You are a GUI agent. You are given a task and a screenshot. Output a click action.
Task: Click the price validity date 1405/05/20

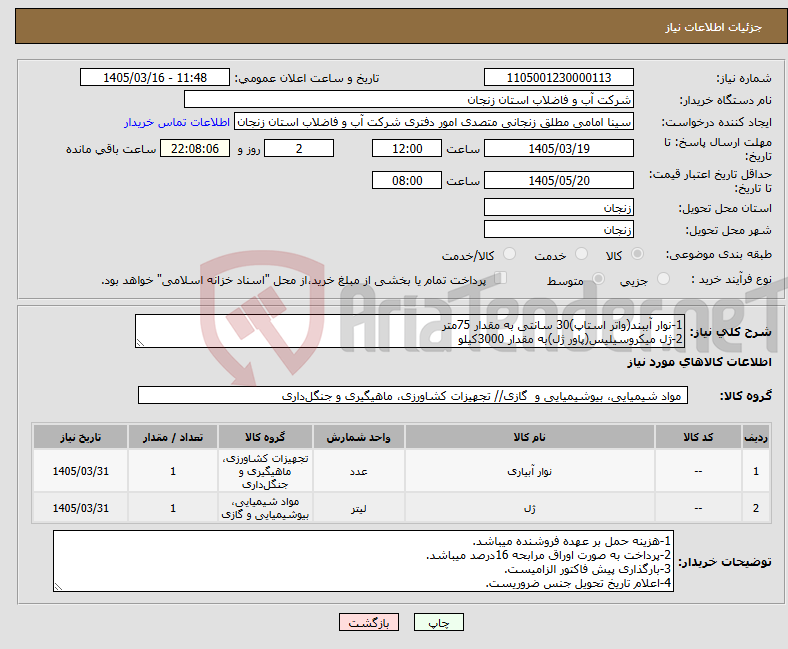[x=559, y=180]
